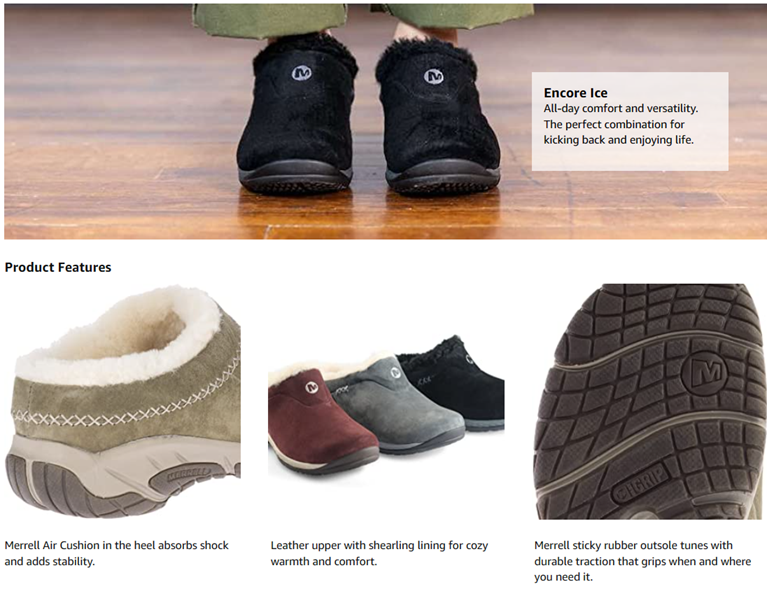The width and height of the screenshot is (767, 589).
Task: Click the sticky rubber outsole caption
Action: (x=642, y=561)
